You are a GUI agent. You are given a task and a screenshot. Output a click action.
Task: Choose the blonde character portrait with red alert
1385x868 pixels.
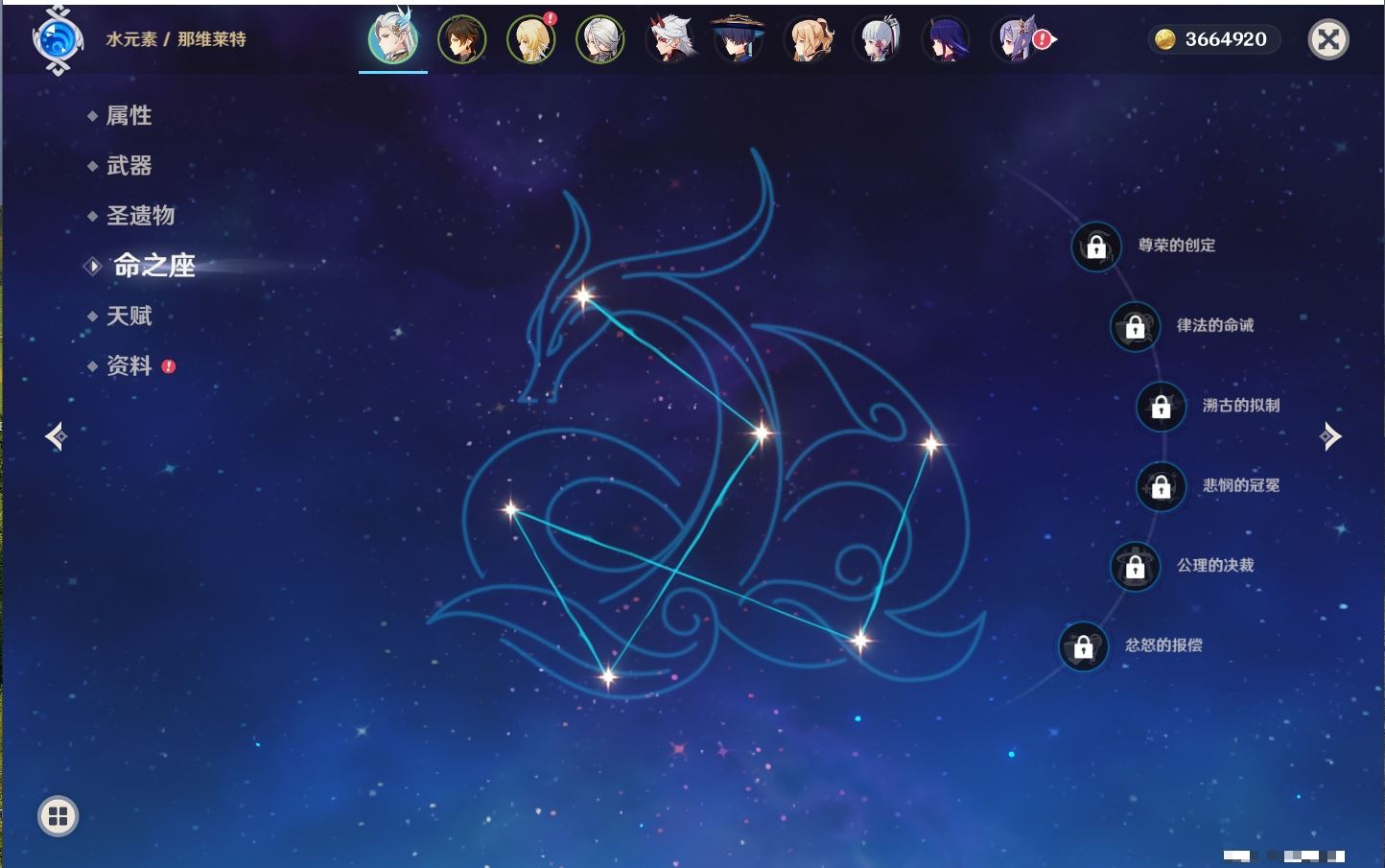530,40
